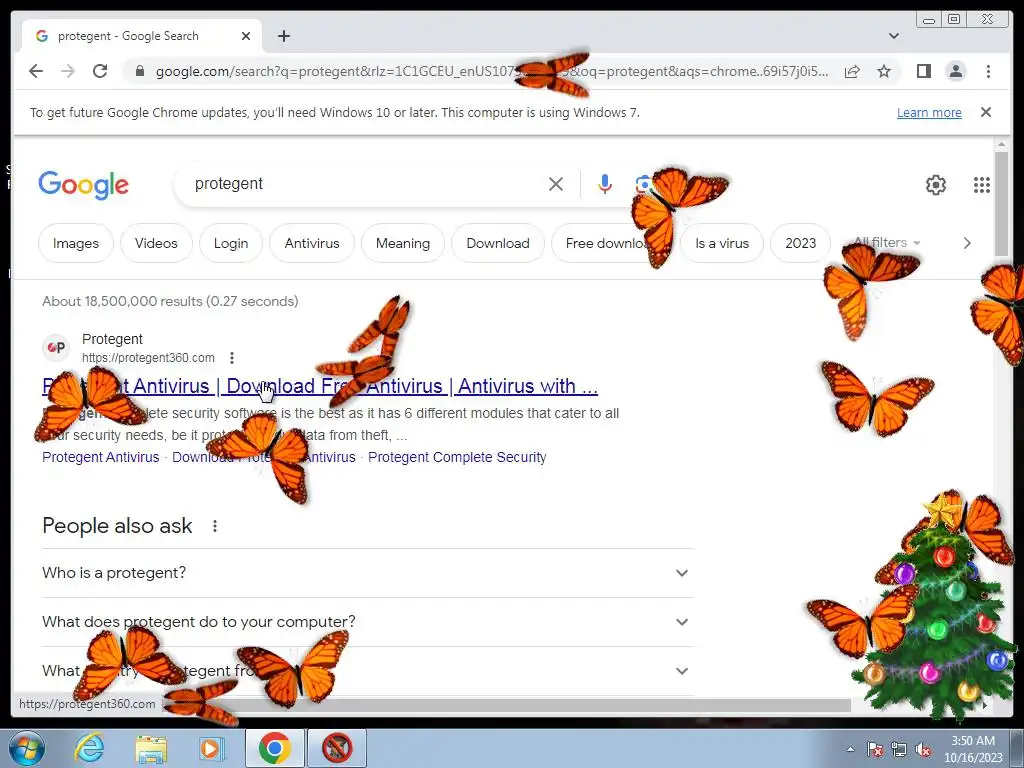Filter results by Images

pos(76,243)
